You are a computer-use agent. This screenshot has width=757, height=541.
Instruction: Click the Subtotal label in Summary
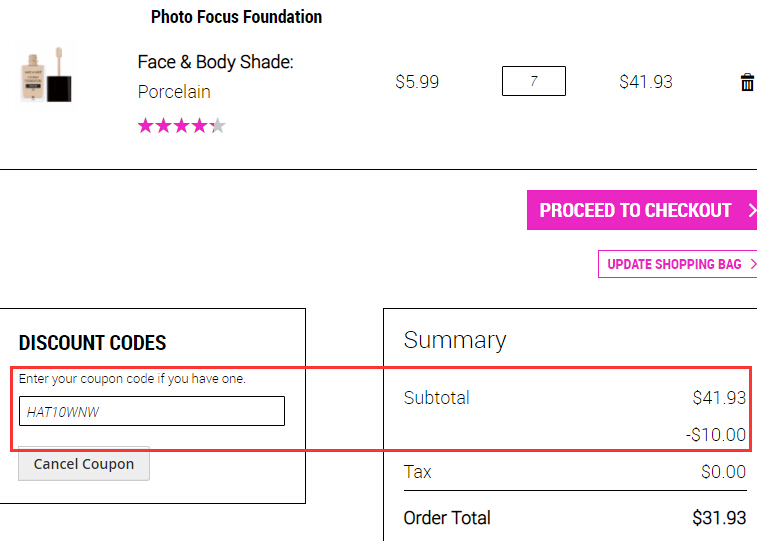click(x=436, y=398)
